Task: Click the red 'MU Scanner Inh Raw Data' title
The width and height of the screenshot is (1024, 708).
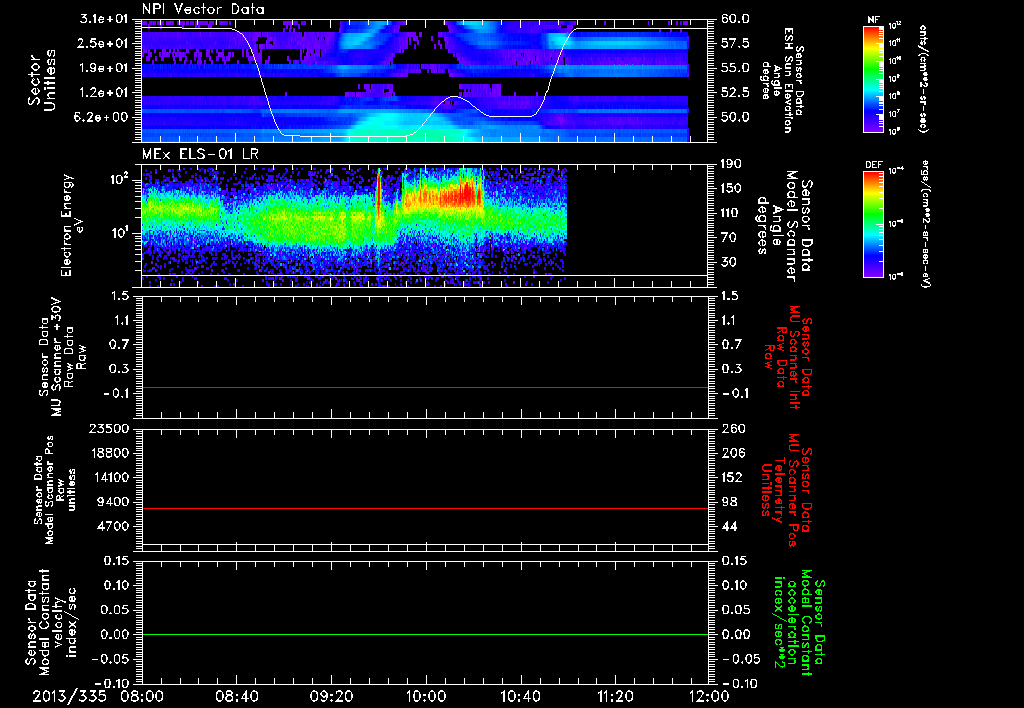Action: tap(790, 357)
